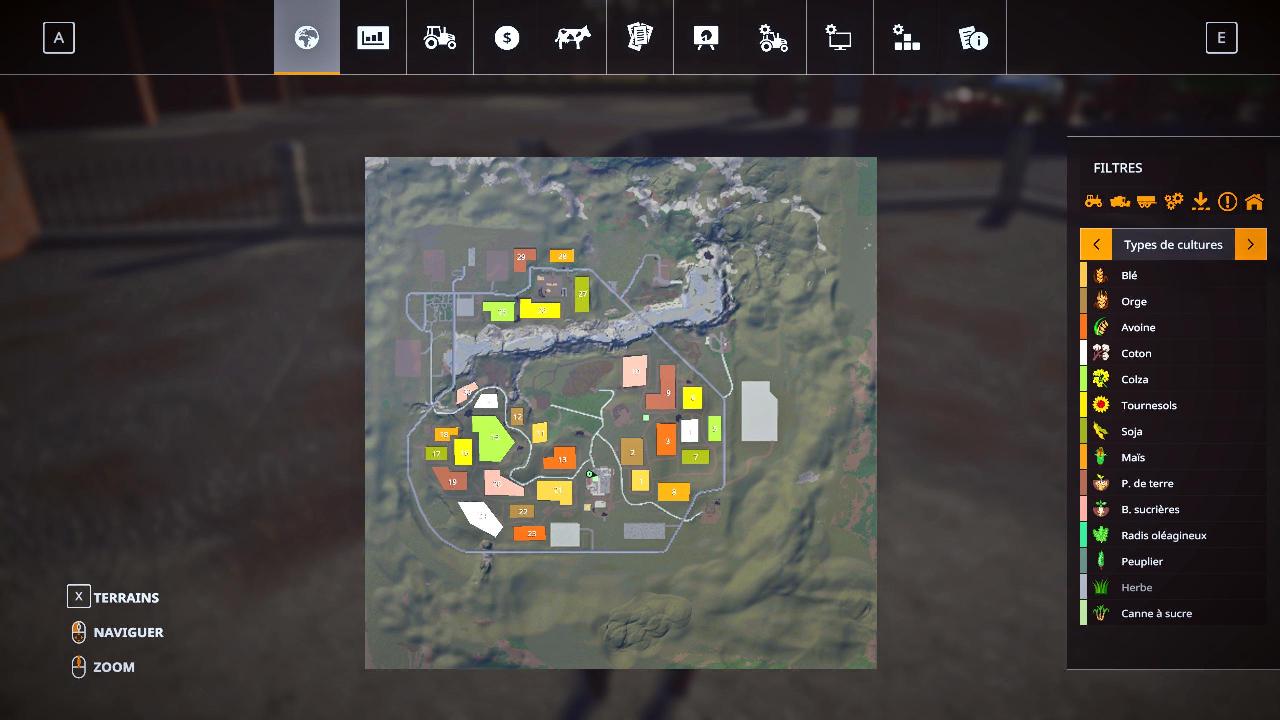
Task: Toggle the house buildings map filter
Action: point(1254,201)
